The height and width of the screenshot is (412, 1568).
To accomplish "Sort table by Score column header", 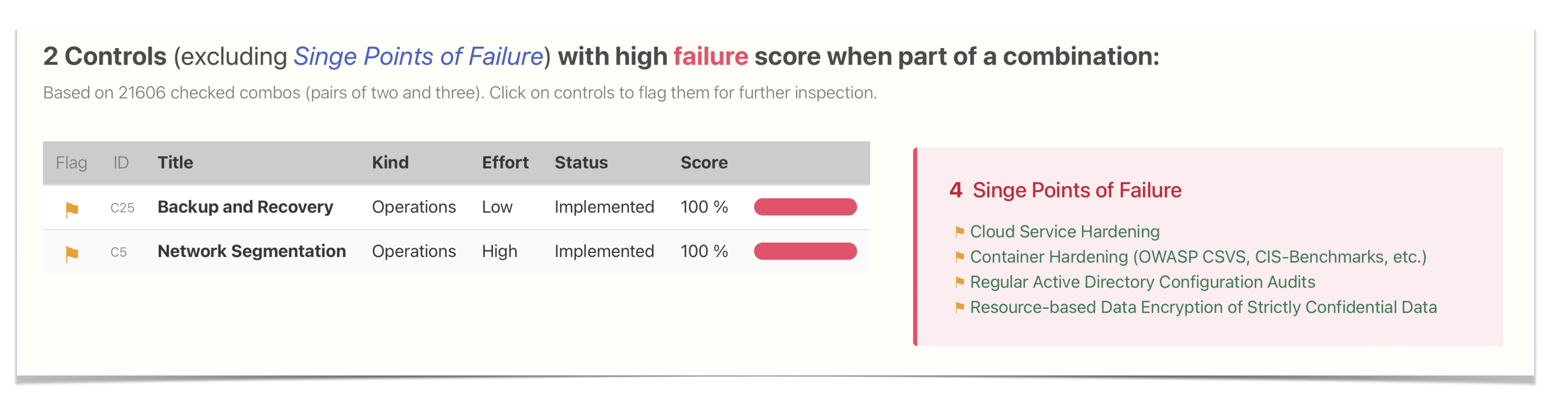I will 704,163.
